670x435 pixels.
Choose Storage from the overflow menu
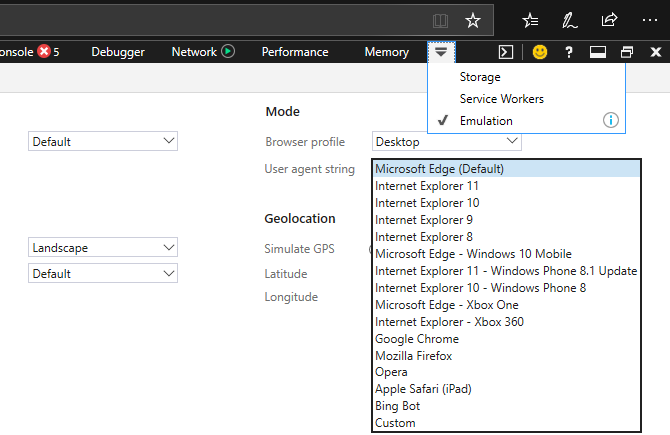coord(480,77)
